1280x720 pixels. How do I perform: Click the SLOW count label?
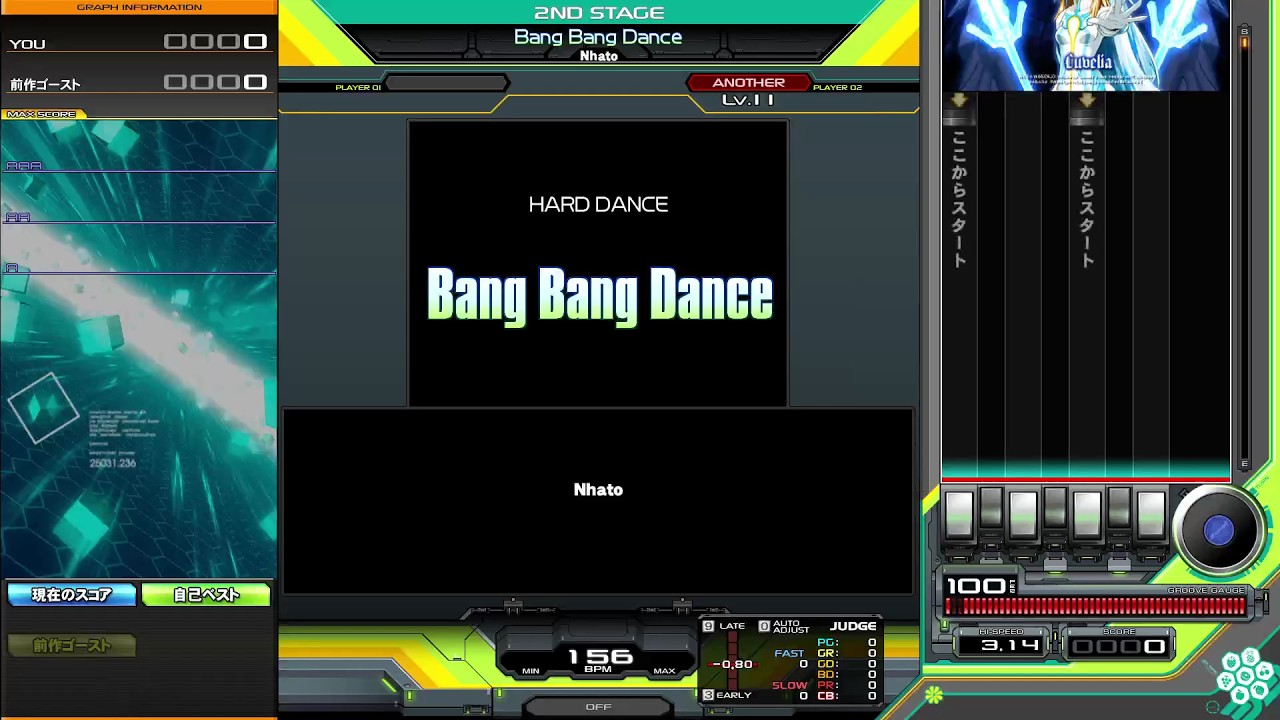point(789,685)
